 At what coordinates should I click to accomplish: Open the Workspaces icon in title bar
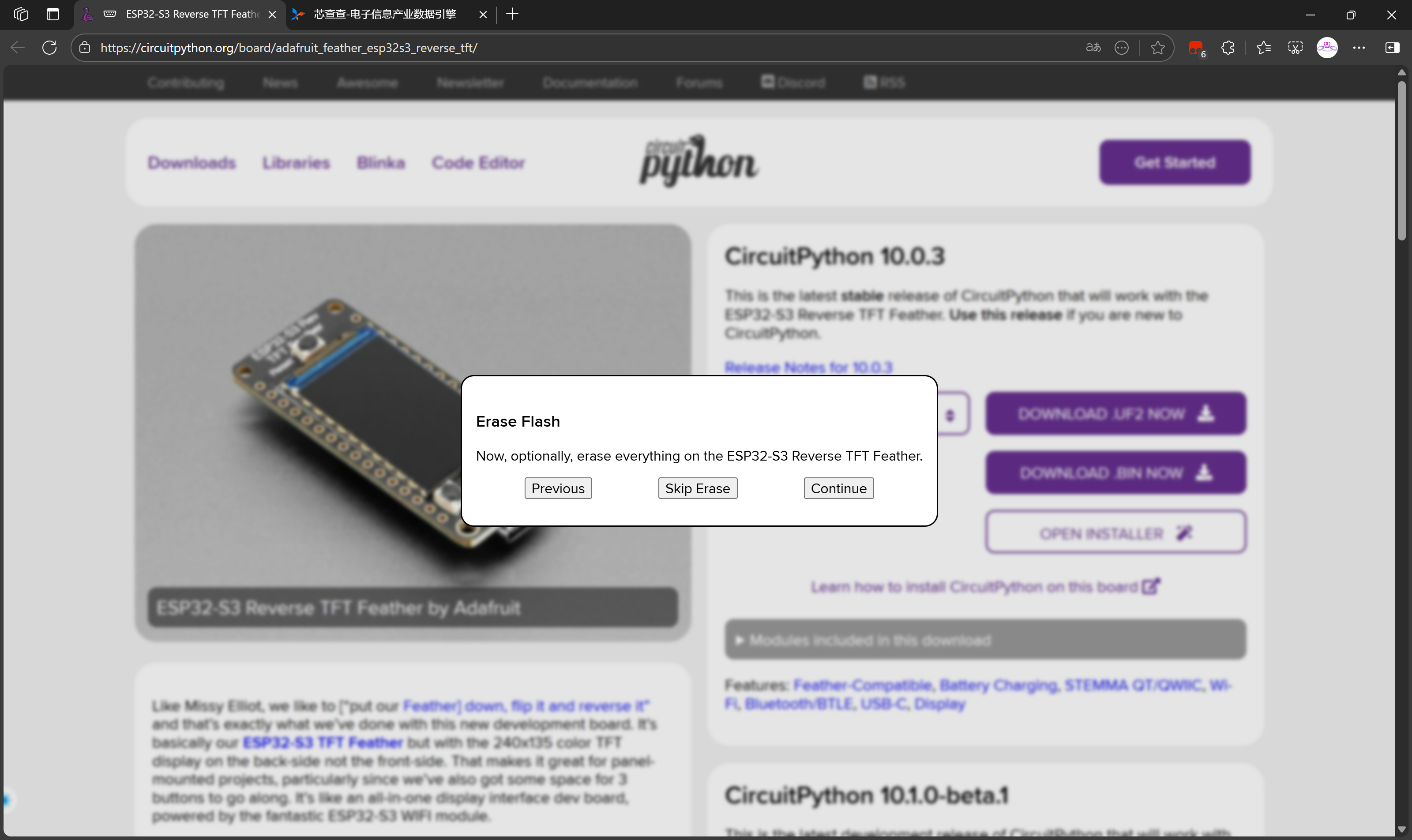pos(21,14)
